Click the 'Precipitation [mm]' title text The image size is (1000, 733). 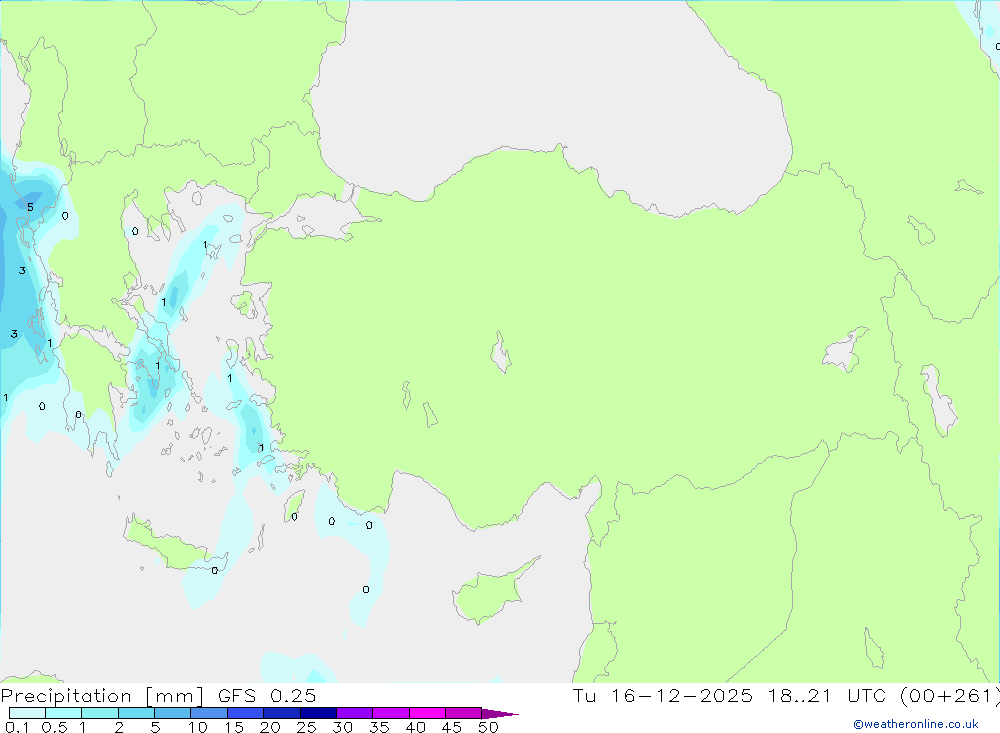102,695
